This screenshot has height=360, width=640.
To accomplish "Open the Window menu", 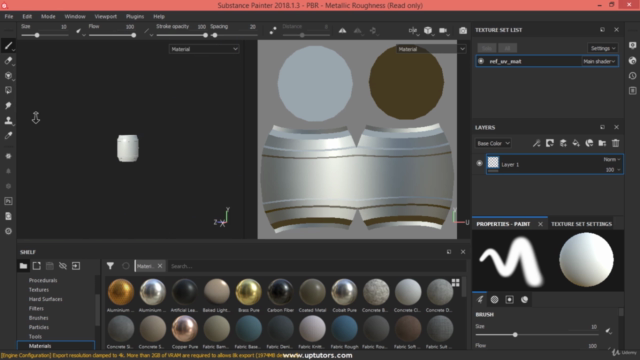I will coord(75,16).
